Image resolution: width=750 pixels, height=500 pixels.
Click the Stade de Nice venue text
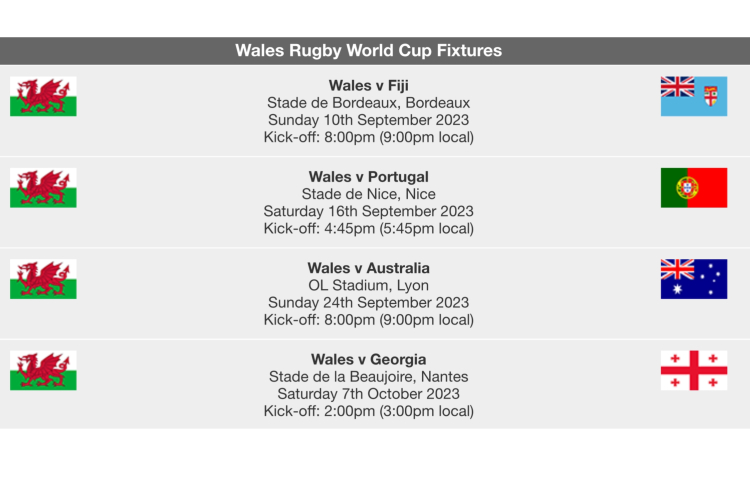tap(368, 194)
